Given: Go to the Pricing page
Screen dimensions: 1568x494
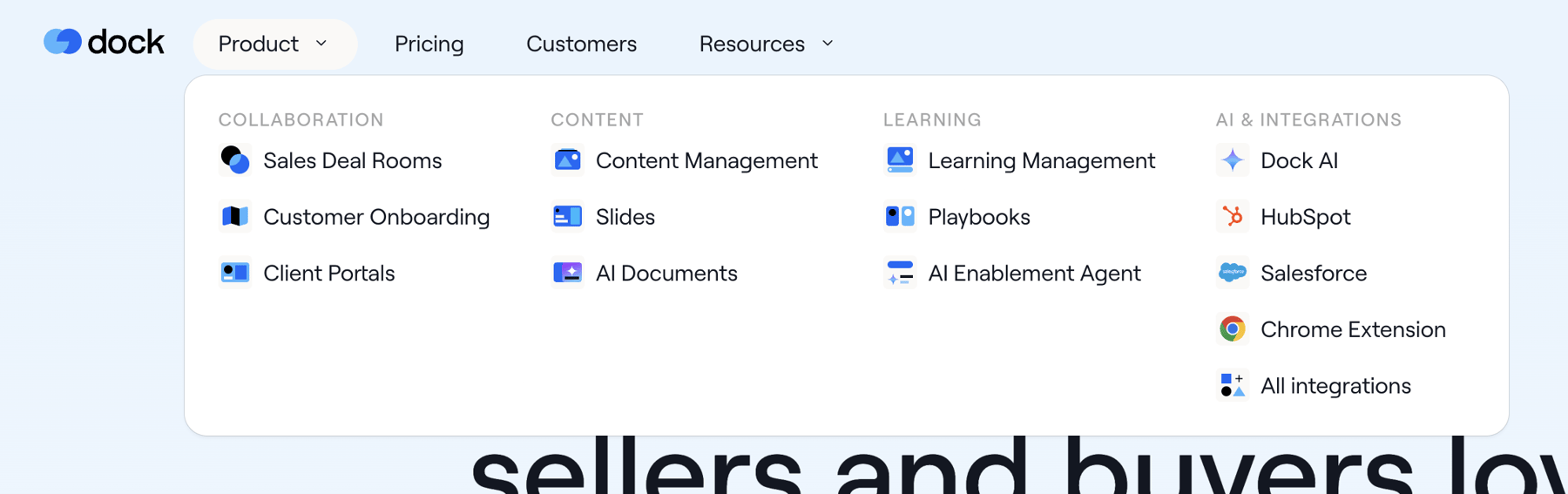Looking at the screenshot, I should pos(429,44).
